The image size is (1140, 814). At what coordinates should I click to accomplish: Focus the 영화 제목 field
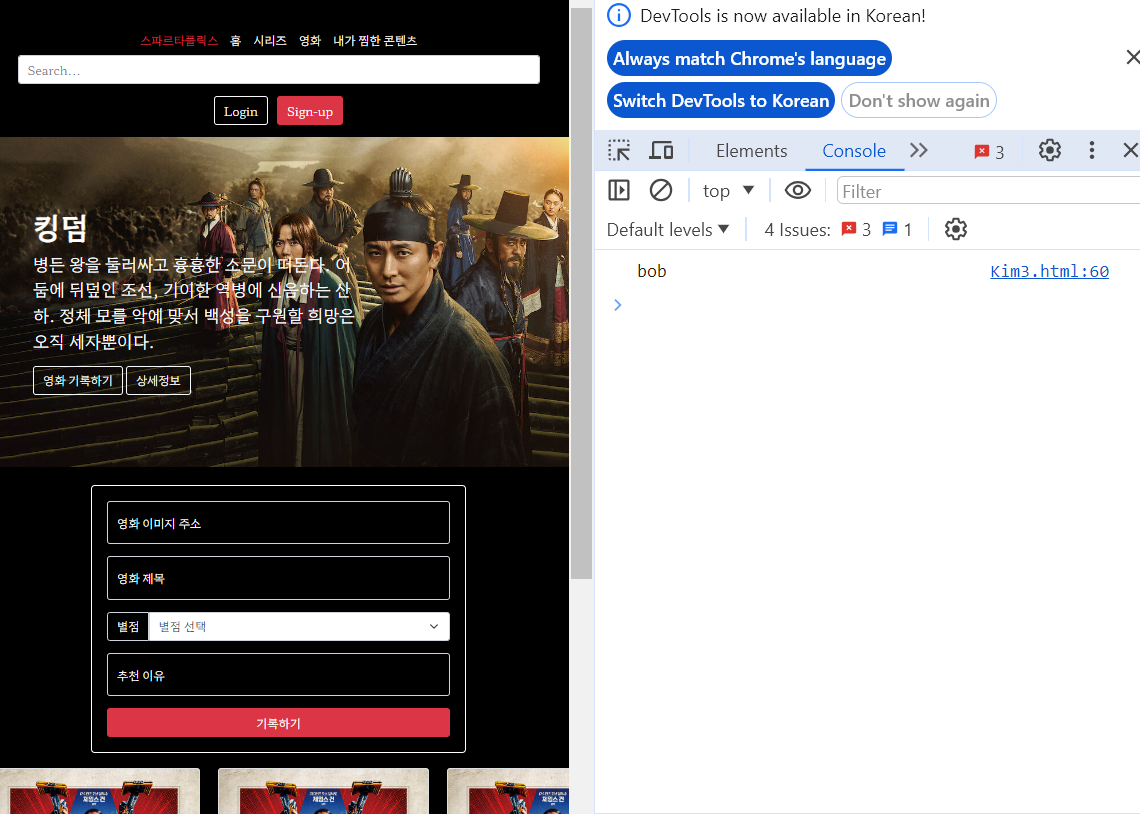pos(278,578)
